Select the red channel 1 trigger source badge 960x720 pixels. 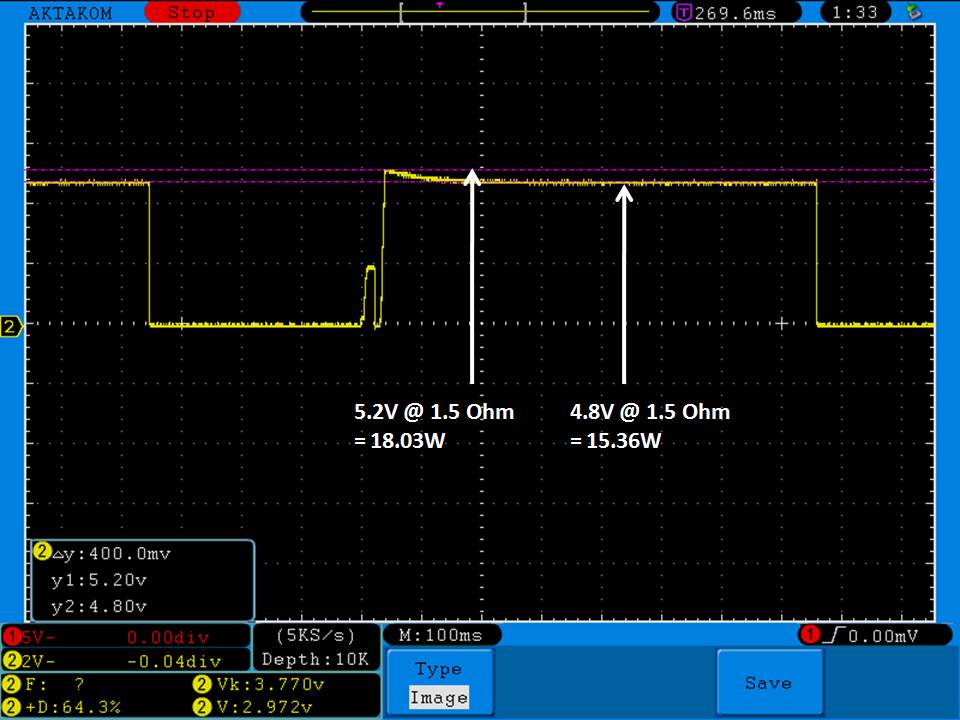pyautogui.click(x=807, y=635)
